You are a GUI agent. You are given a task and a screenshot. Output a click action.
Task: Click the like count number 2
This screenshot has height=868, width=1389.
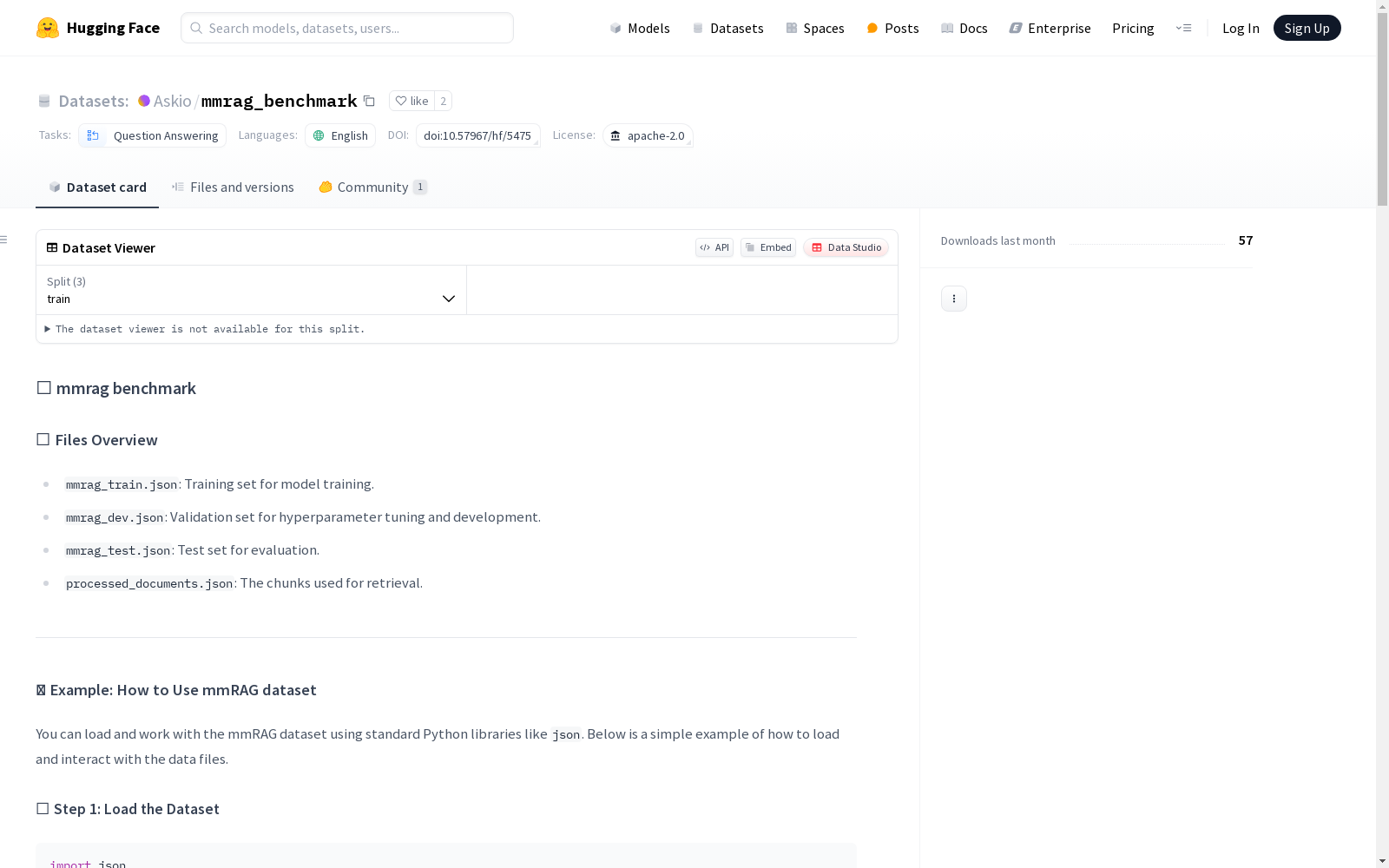443,101
